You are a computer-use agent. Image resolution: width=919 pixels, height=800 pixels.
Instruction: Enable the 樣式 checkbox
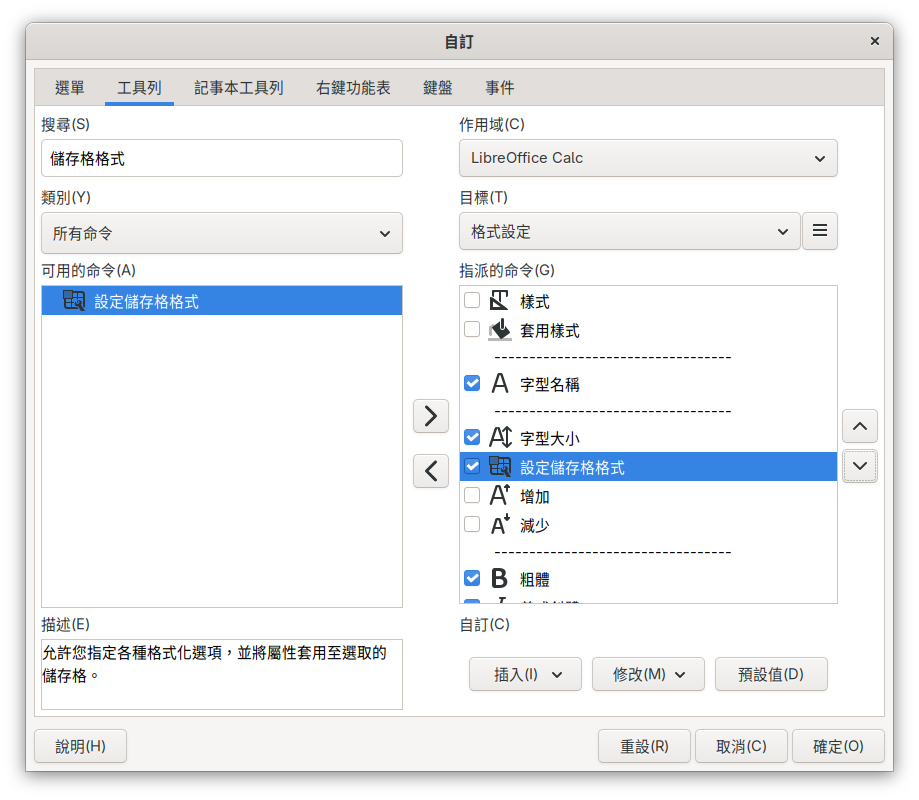click(472, 301)
